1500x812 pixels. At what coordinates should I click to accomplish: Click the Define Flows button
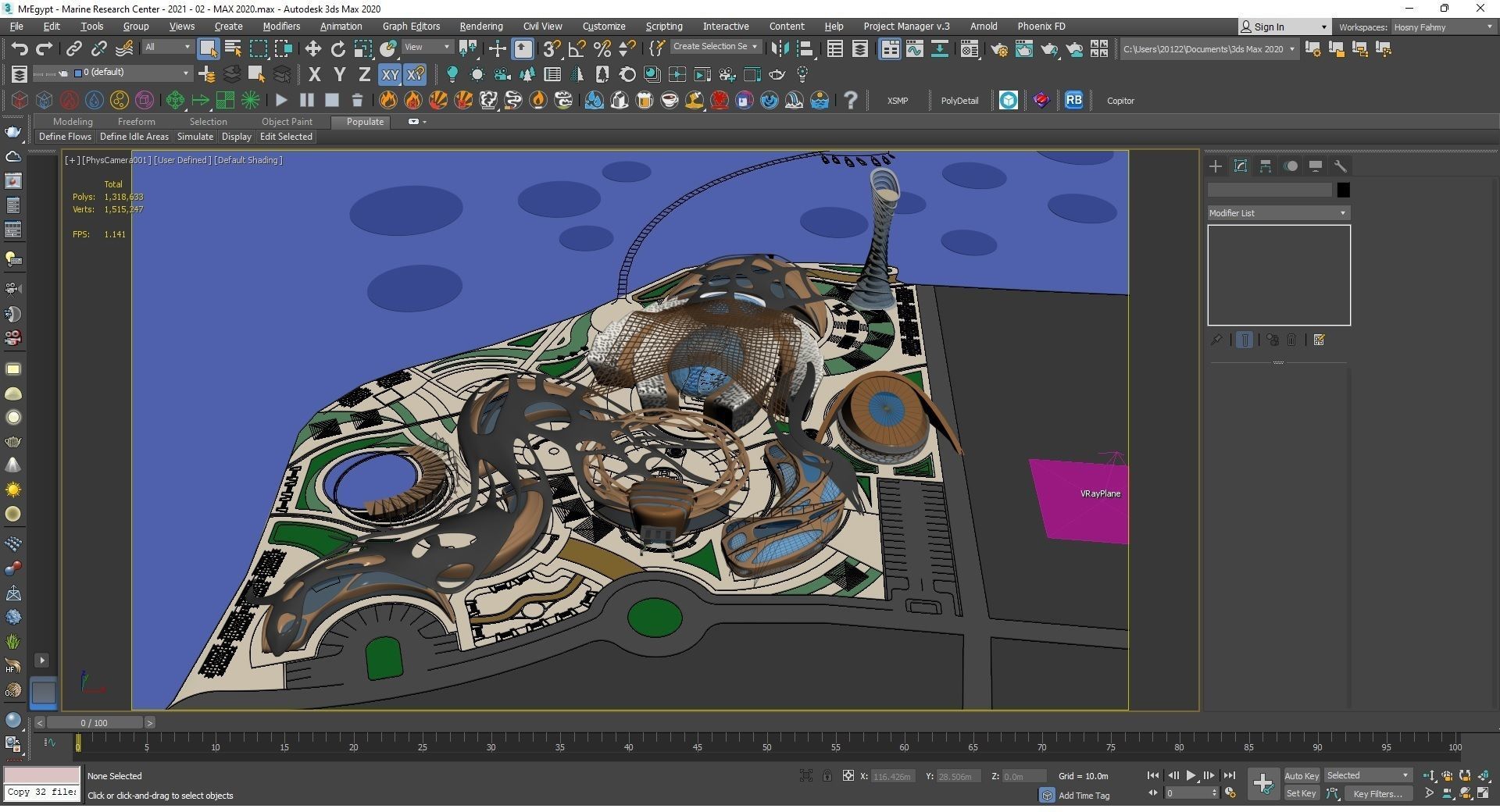(x=65, y=137)
